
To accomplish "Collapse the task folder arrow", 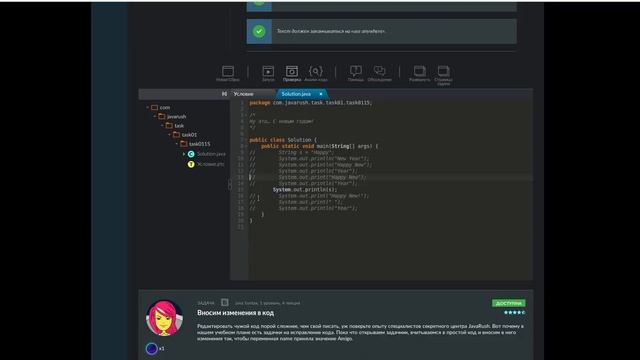I will pos(162,125).
